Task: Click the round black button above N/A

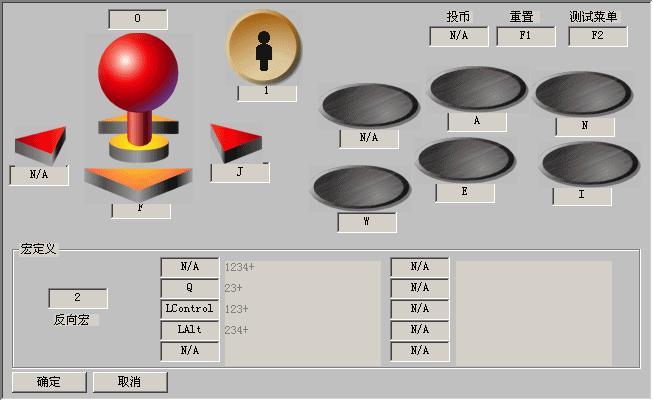Action: pos(369,105)
